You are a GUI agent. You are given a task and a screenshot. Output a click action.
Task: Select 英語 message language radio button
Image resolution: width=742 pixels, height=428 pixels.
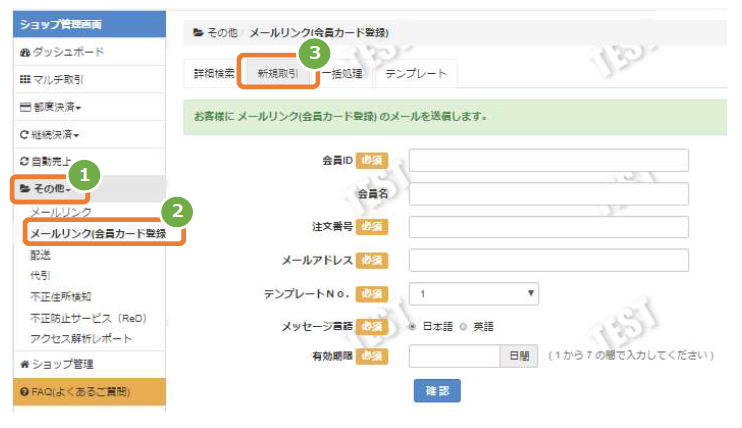click(463, 326)
